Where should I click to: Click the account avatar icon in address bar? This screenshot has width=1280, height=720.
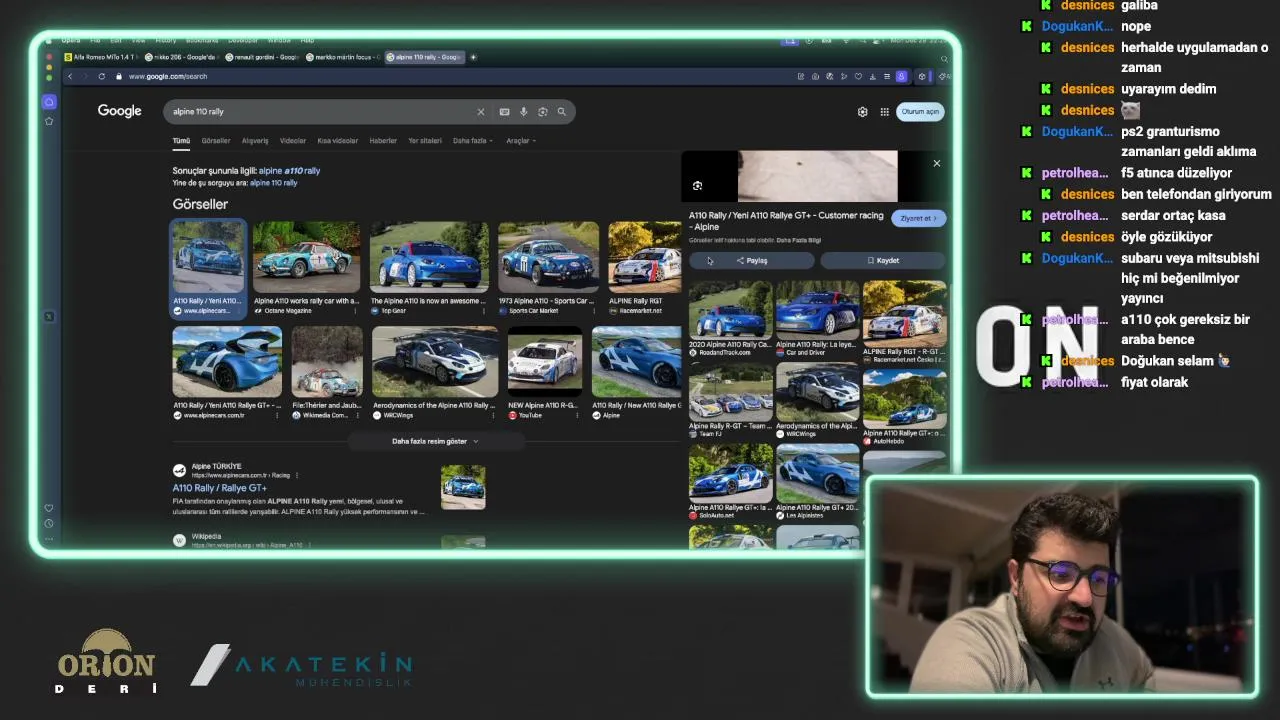pyautogui.click(x=901, y=76)
